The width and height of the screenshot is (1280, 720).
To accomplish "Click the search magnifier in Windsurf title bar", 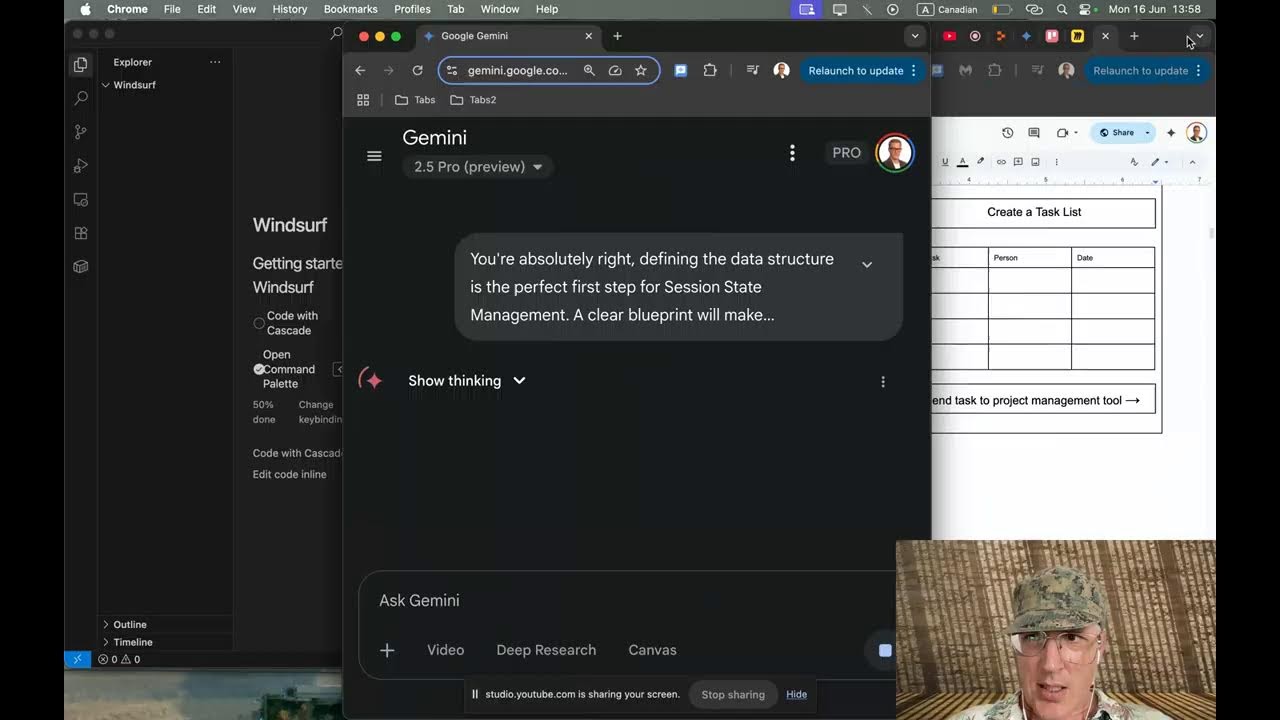I will [336, 34].
